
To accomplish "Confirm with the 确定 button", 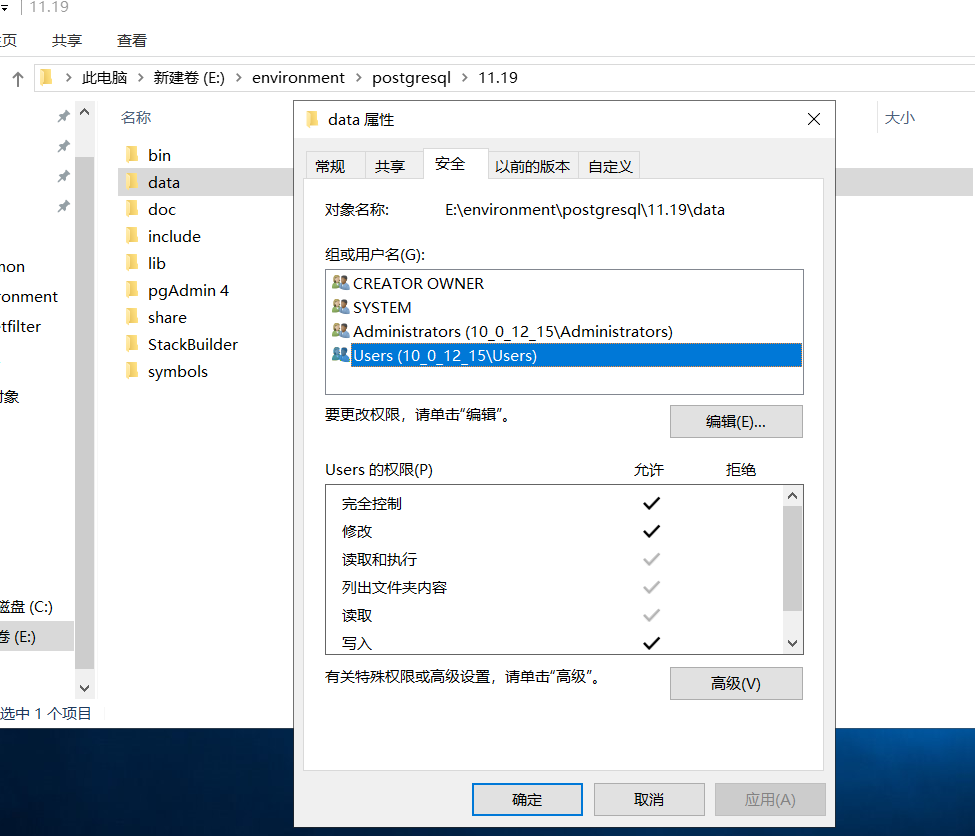I will [x=527, y=799].
